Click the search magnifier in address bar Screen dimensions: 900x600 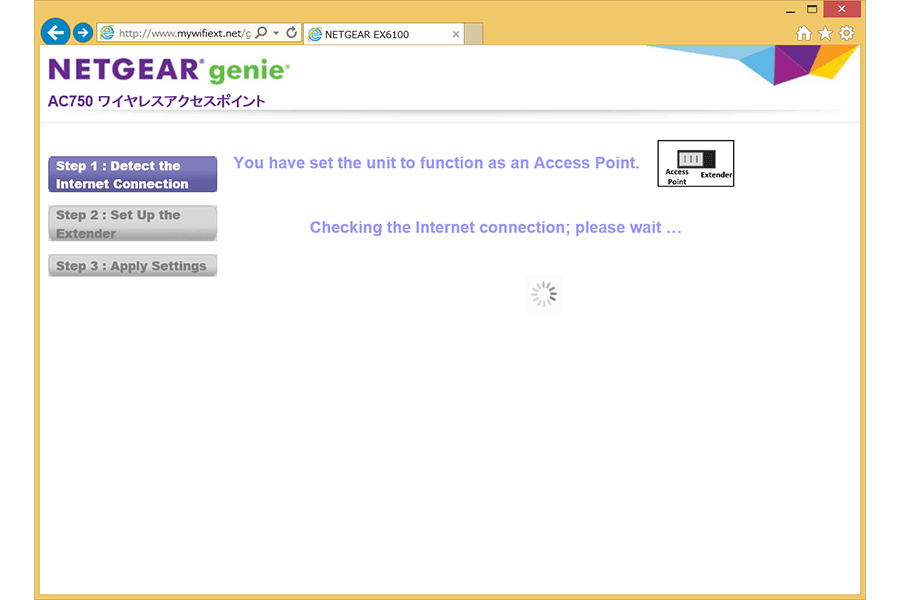[262, 33]
